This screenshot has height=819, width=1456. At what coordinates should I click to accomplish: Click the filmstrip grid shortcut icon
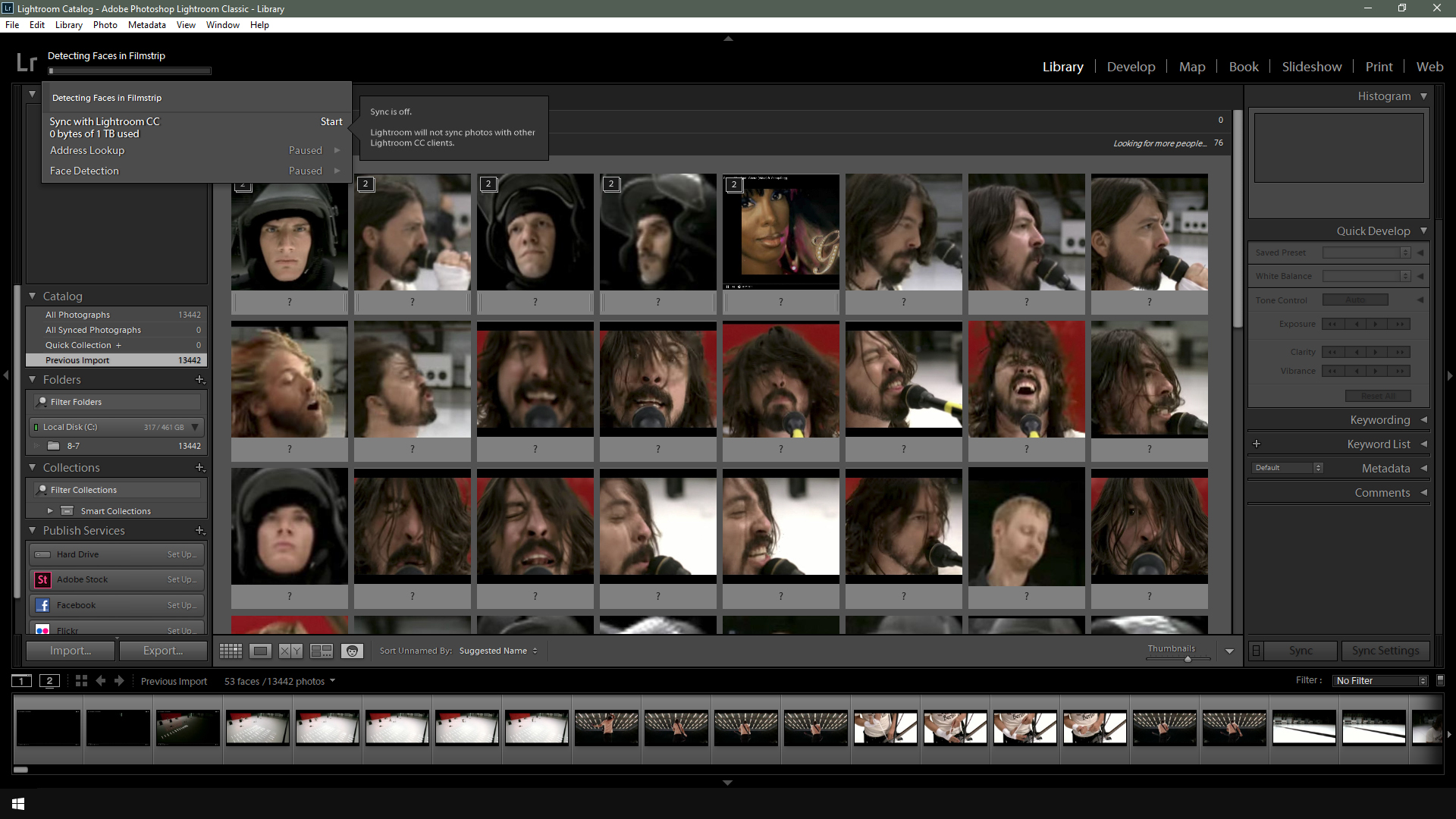(81, 680)
